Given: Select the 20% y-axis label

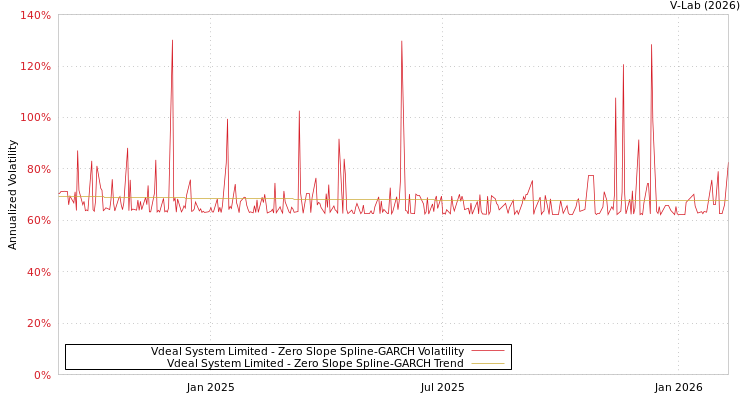Looking at the screenshot, I should coord(39,323).
